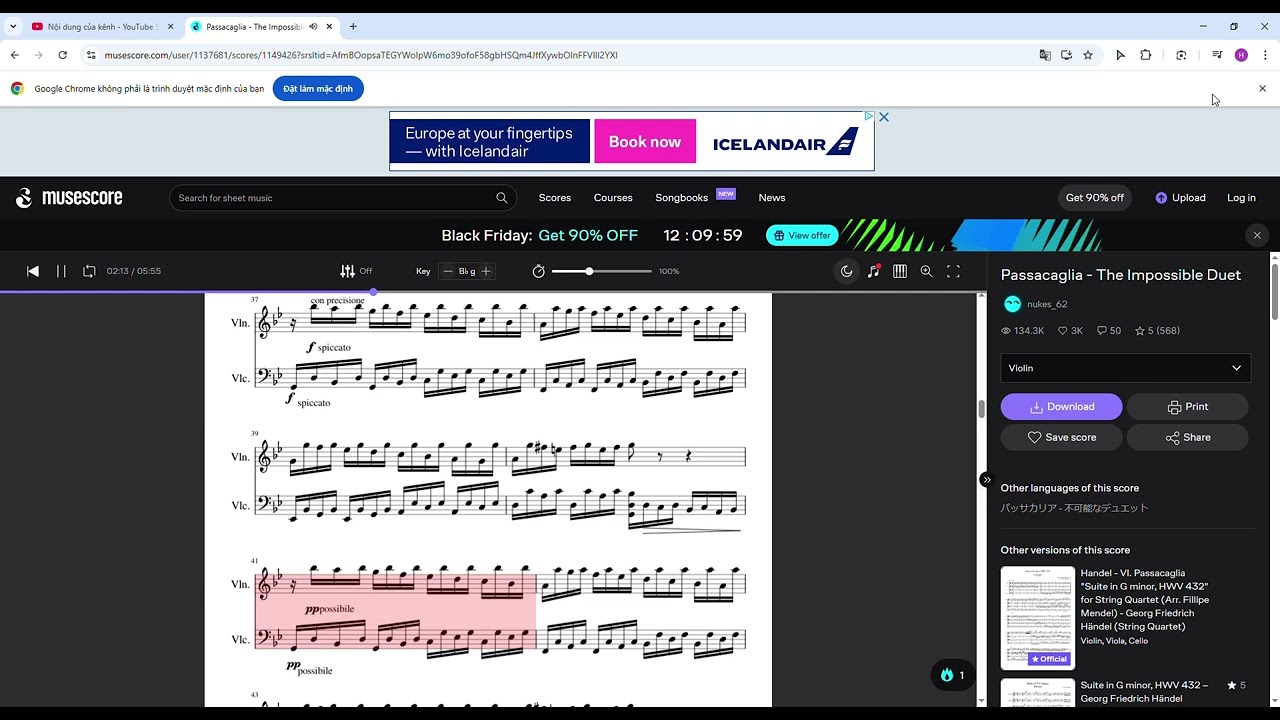Toggle loop playback in the score player
Screen dimensions: 1280x720
coord(89,271)
